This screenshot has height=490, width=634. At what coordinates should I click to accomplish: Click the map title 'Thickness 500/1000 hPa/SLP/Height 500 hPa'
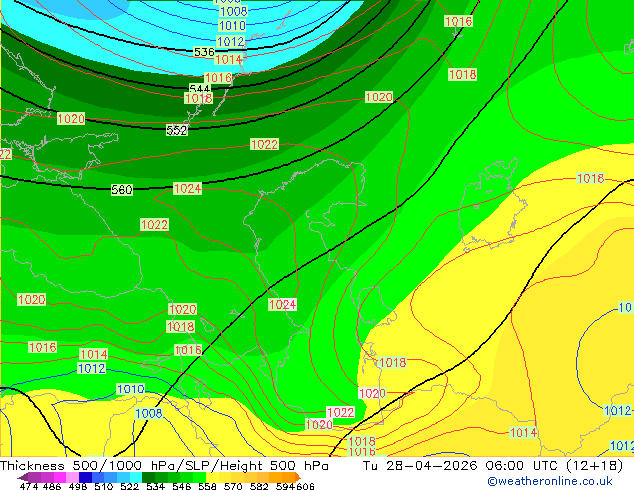[x=164, y=466]
